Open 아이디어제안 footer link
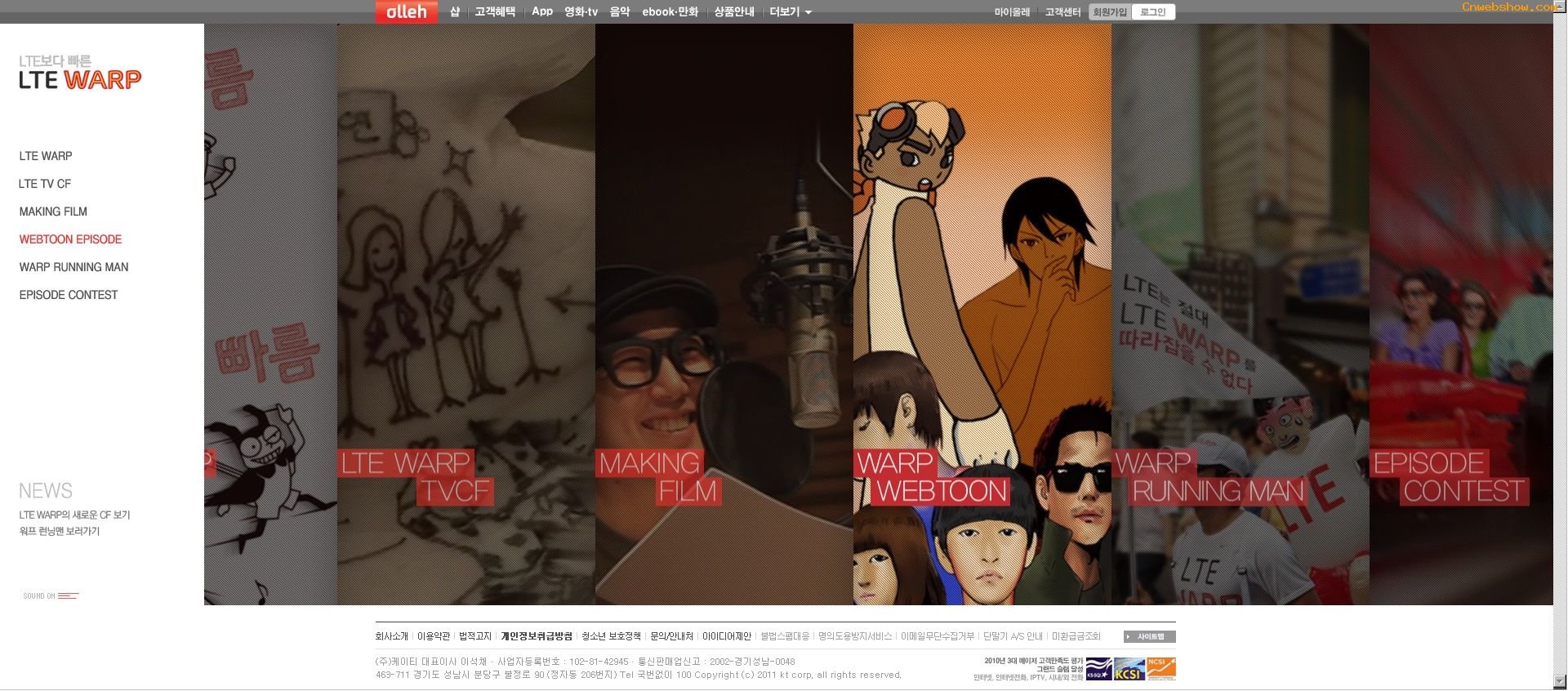 point(727,636)
